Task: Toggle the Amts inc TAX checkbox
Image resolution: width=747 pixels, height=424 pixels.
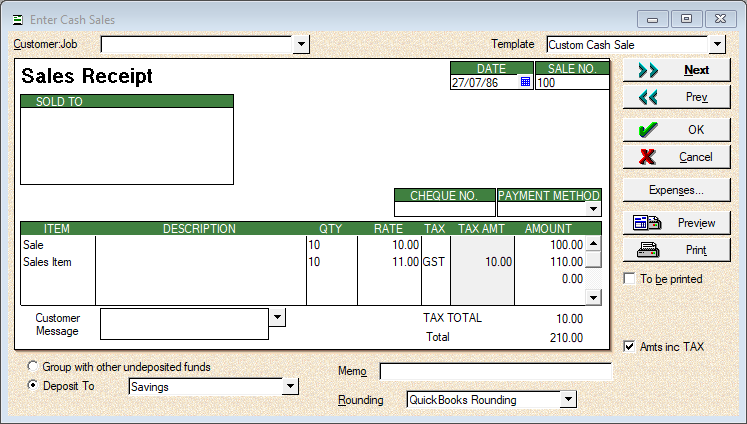Action: click(629, 347)
